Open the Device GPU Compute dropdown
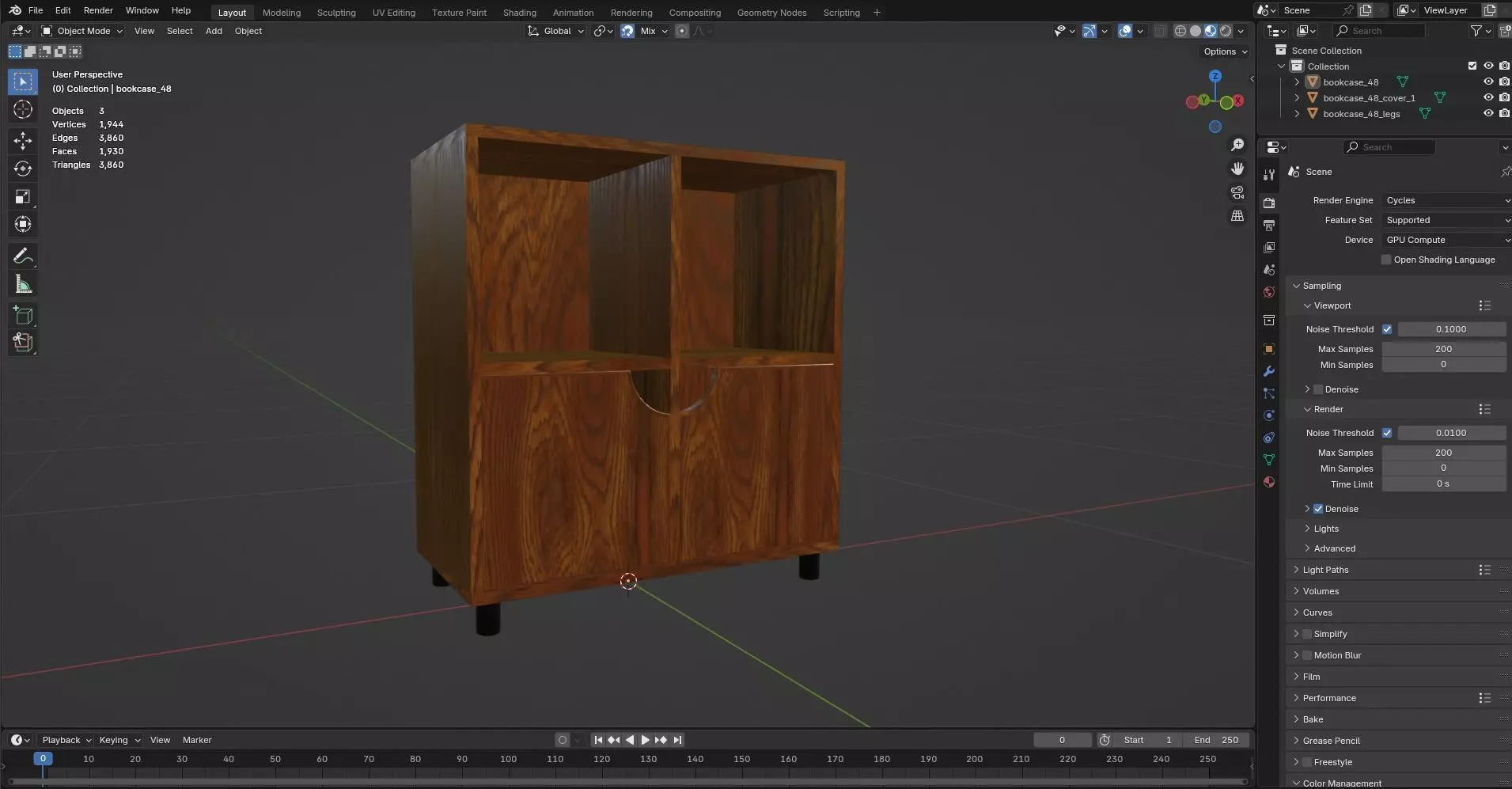The height and width of the screenshot is (789, 1512). pos(1446,240)
